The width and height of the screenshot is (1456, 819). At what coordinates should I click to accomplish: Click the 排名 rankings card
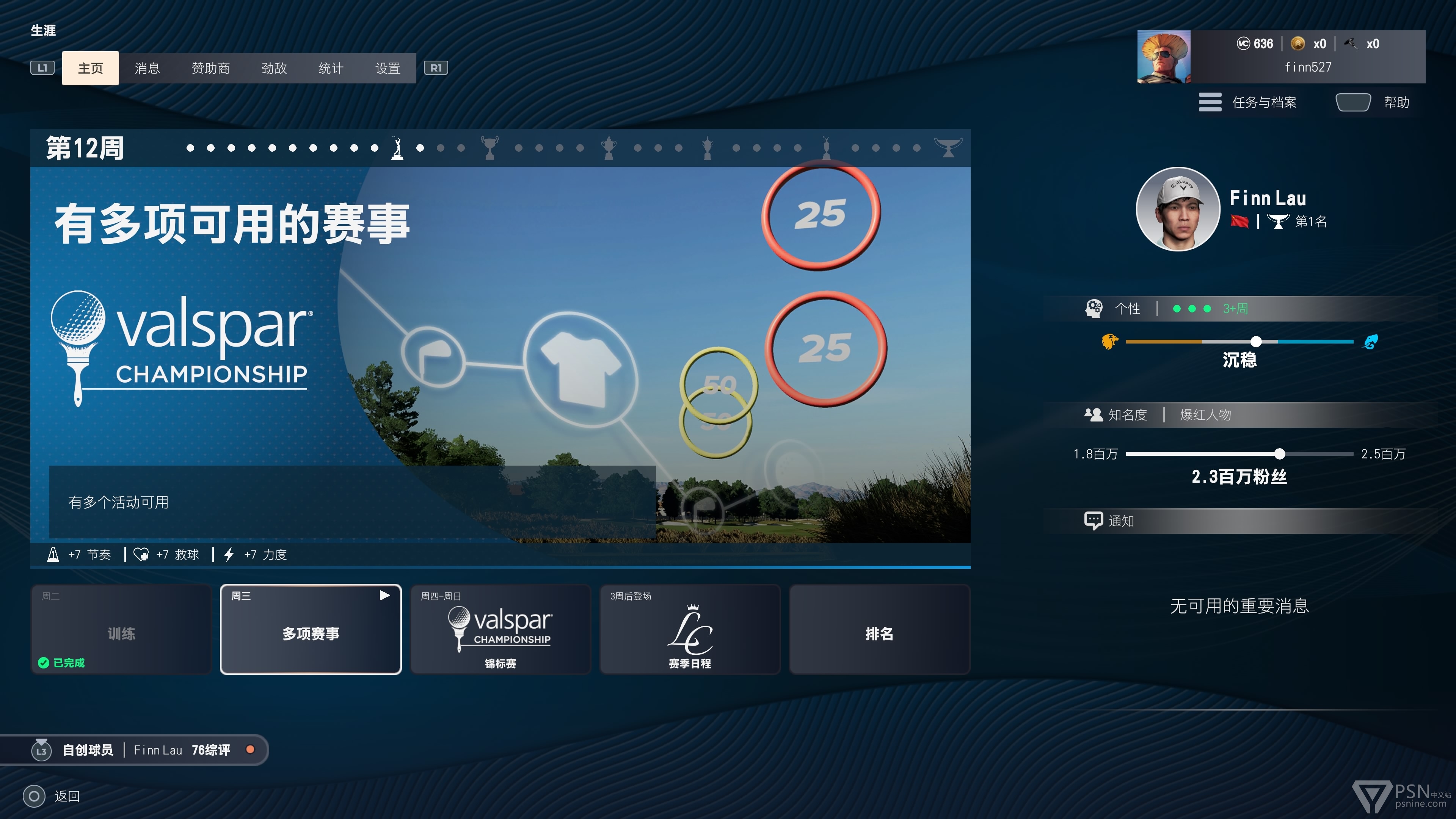879,629
